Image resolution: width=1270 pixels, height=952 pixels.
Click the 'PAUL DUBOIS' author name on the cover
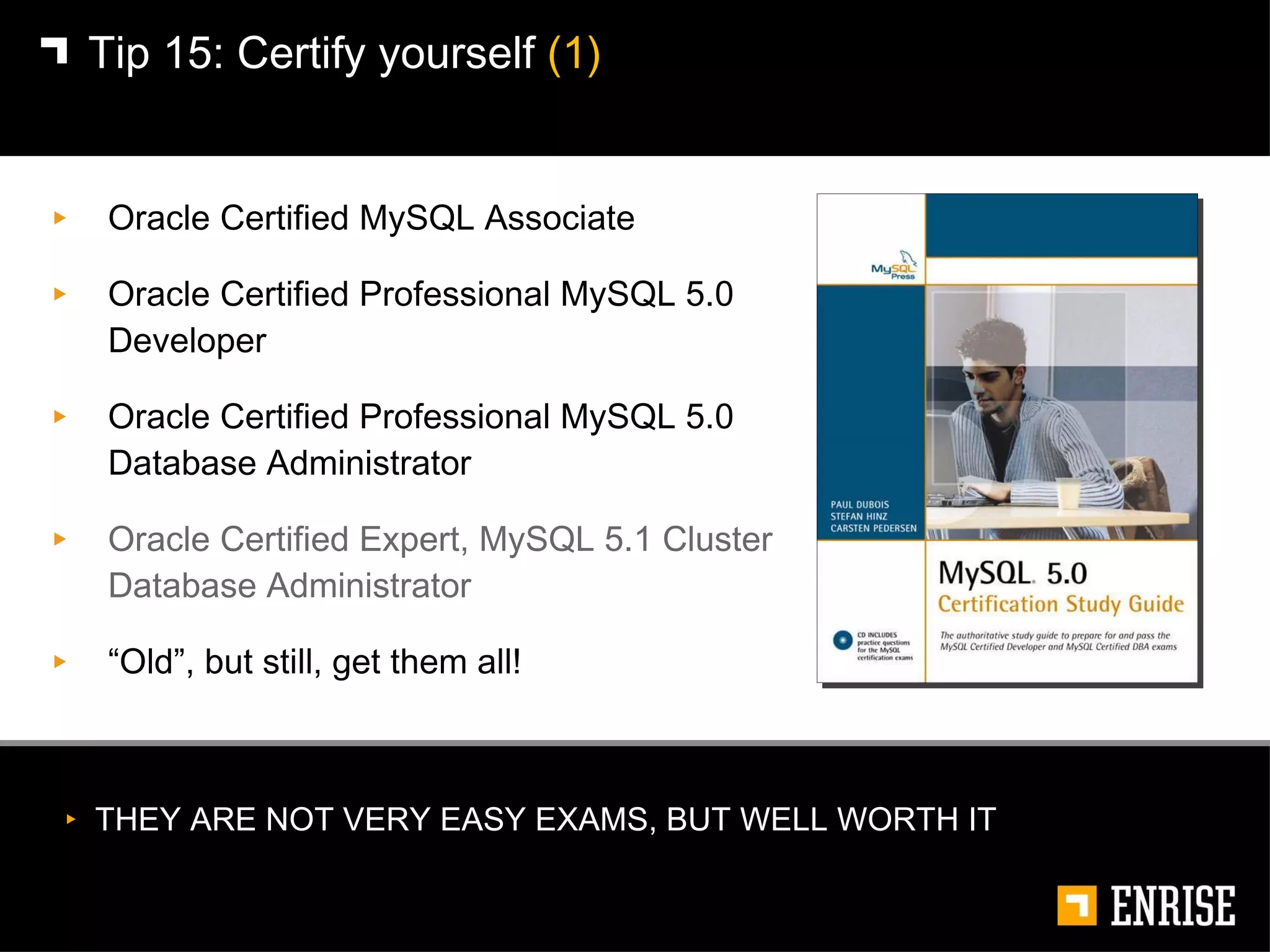pos(859,505)
